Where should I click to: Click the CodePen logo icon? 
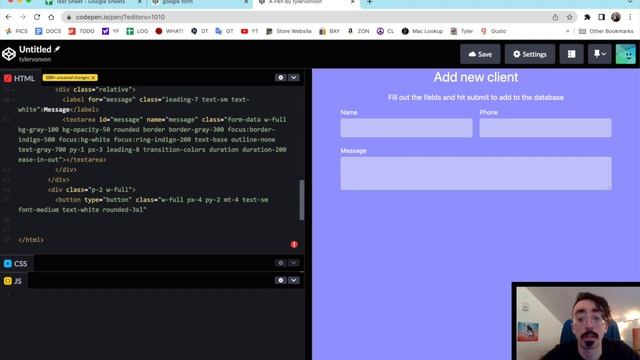pos(9,53)
